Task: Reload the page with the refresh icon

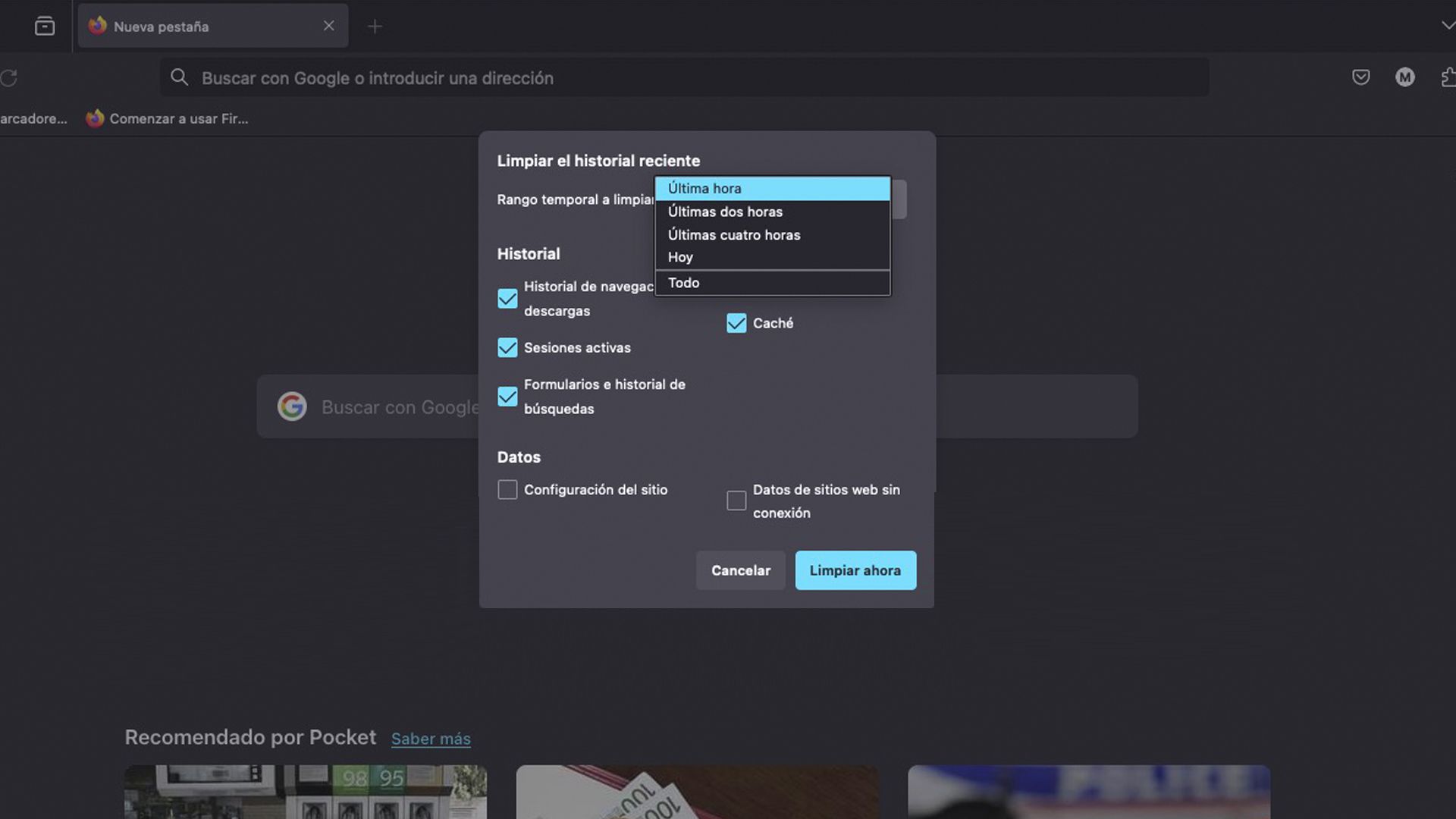Action: pyautogui.click(x=11, y=77)
